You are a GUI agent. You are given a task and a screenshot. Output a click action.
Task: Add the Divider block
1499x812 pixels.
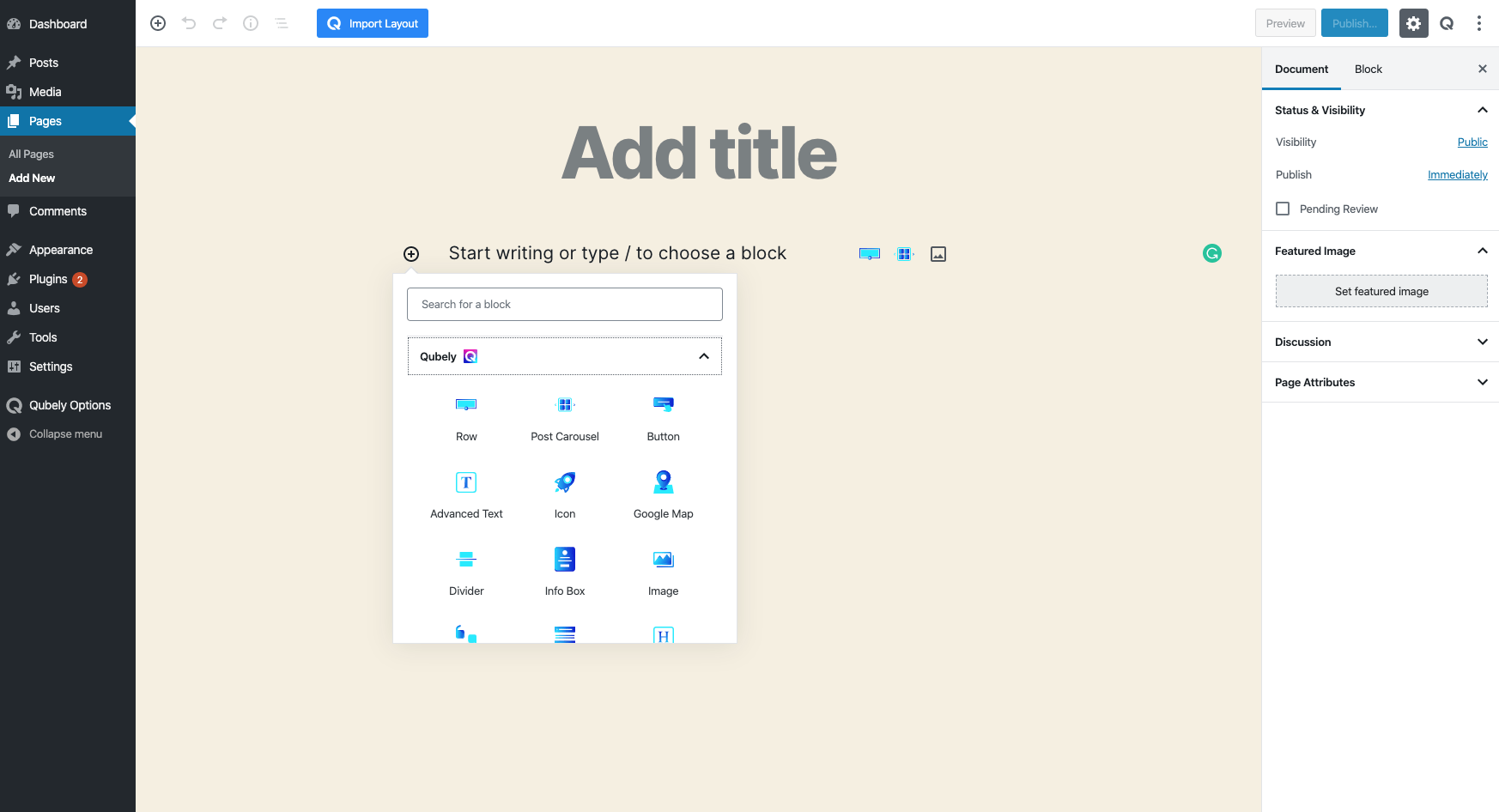pyautogui.click(x=466, y=572)
